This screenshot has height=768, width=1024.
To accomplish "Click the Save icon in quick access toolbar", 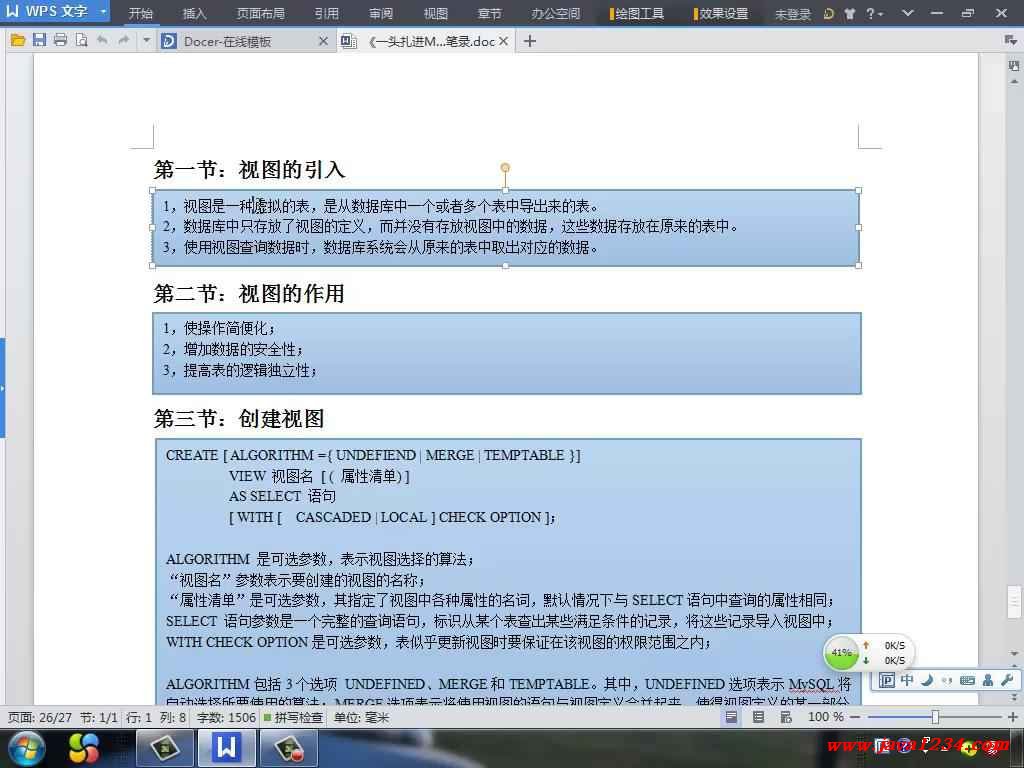I will (39, 41).
